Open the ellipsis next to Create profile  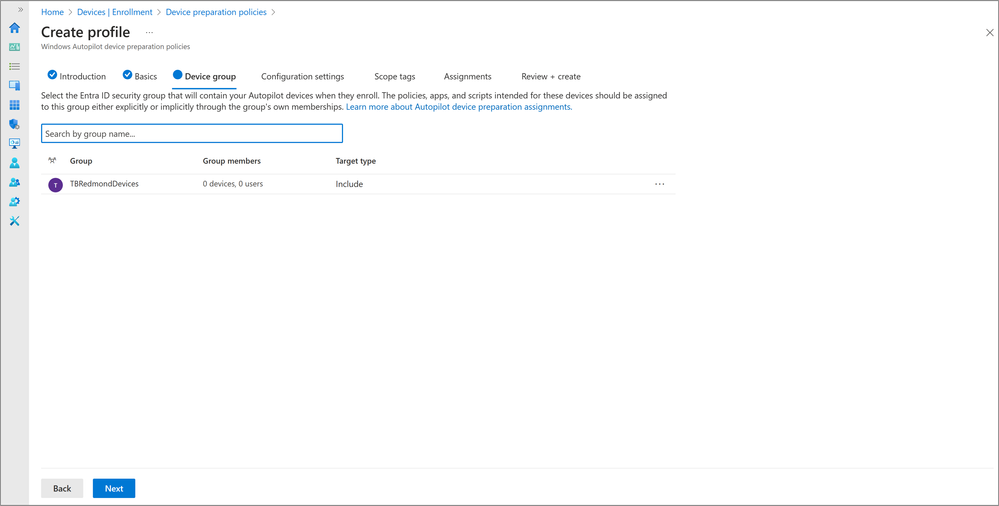(149, 32)
